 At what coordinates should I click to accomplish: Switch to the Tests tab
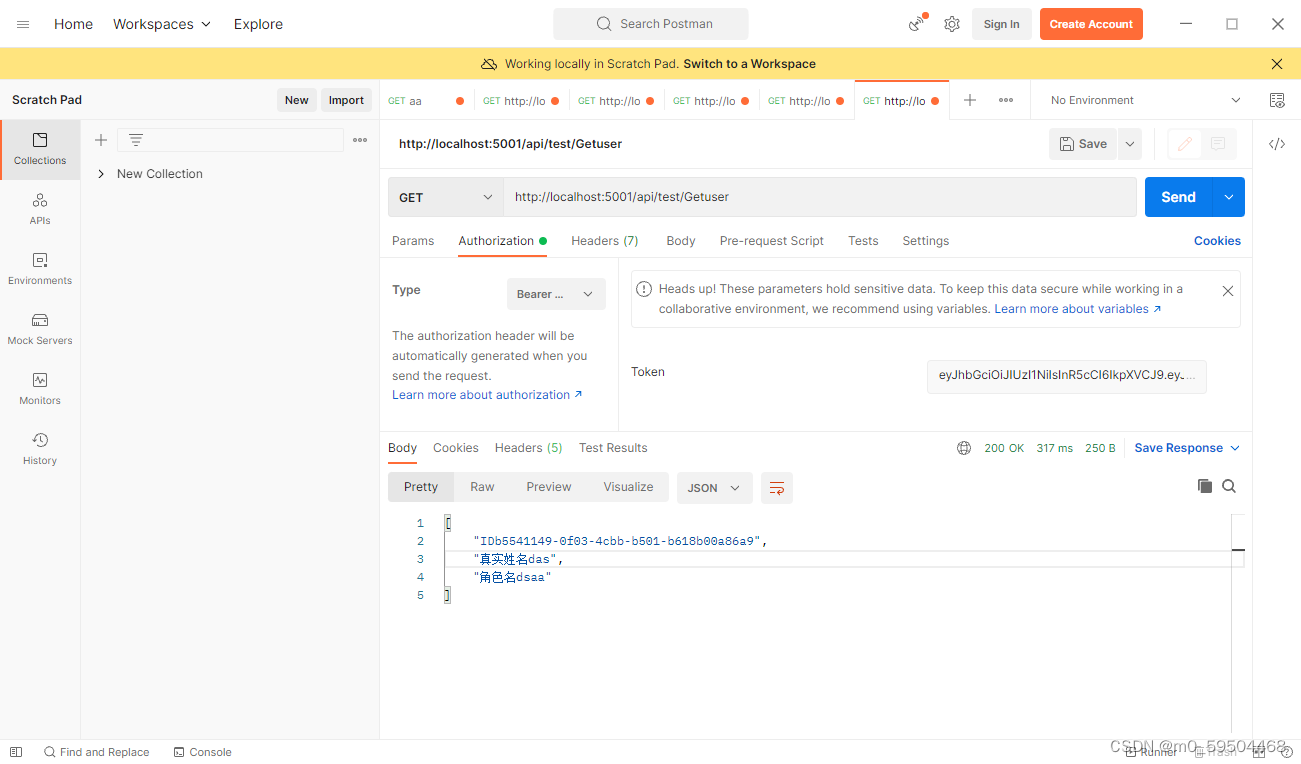[863, 240]
